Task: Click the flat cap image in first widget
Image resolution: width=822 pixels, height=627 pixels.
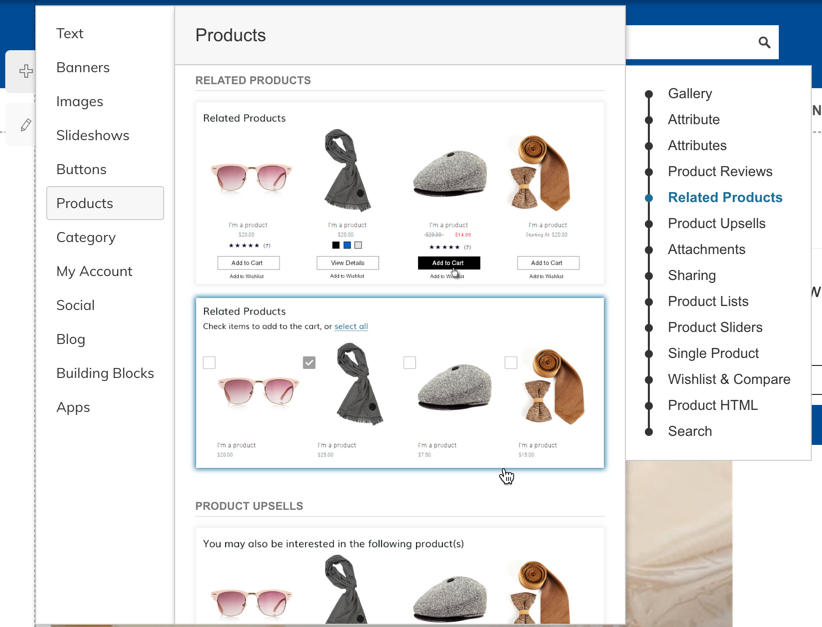Action: coord(450,174)
